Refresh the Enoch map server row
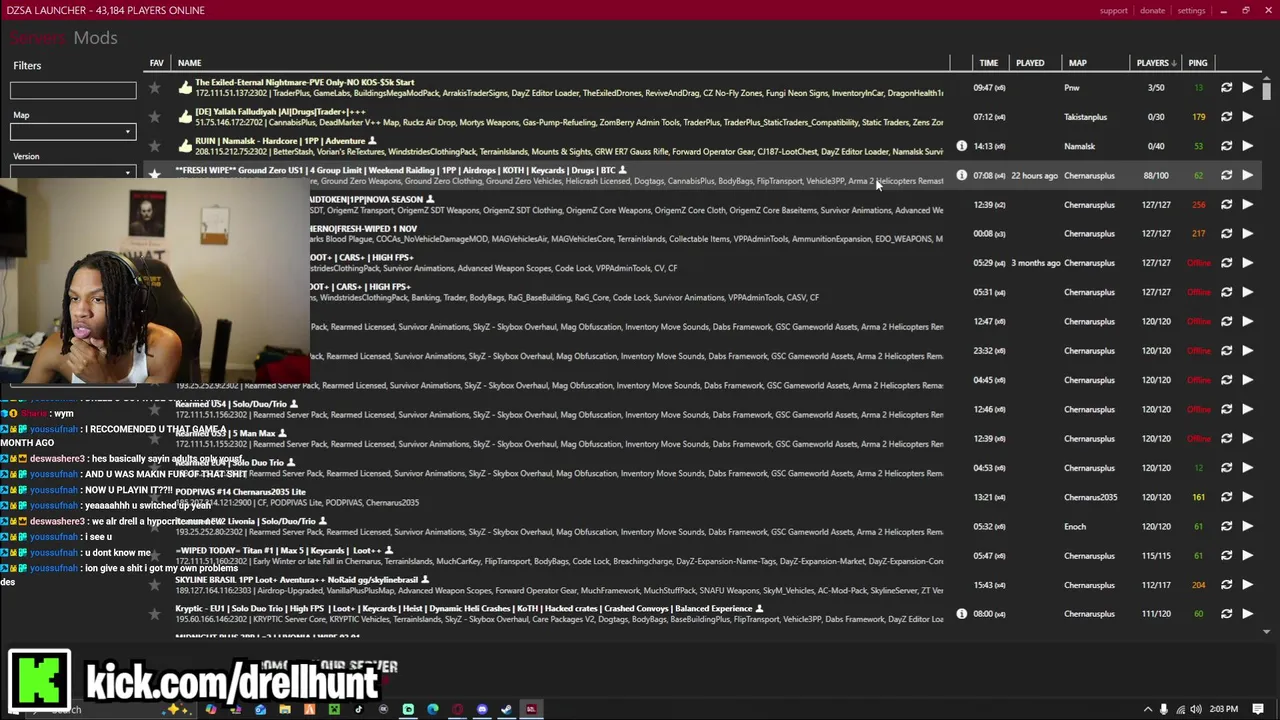 pyautogui.click(x=1226, y=526)
